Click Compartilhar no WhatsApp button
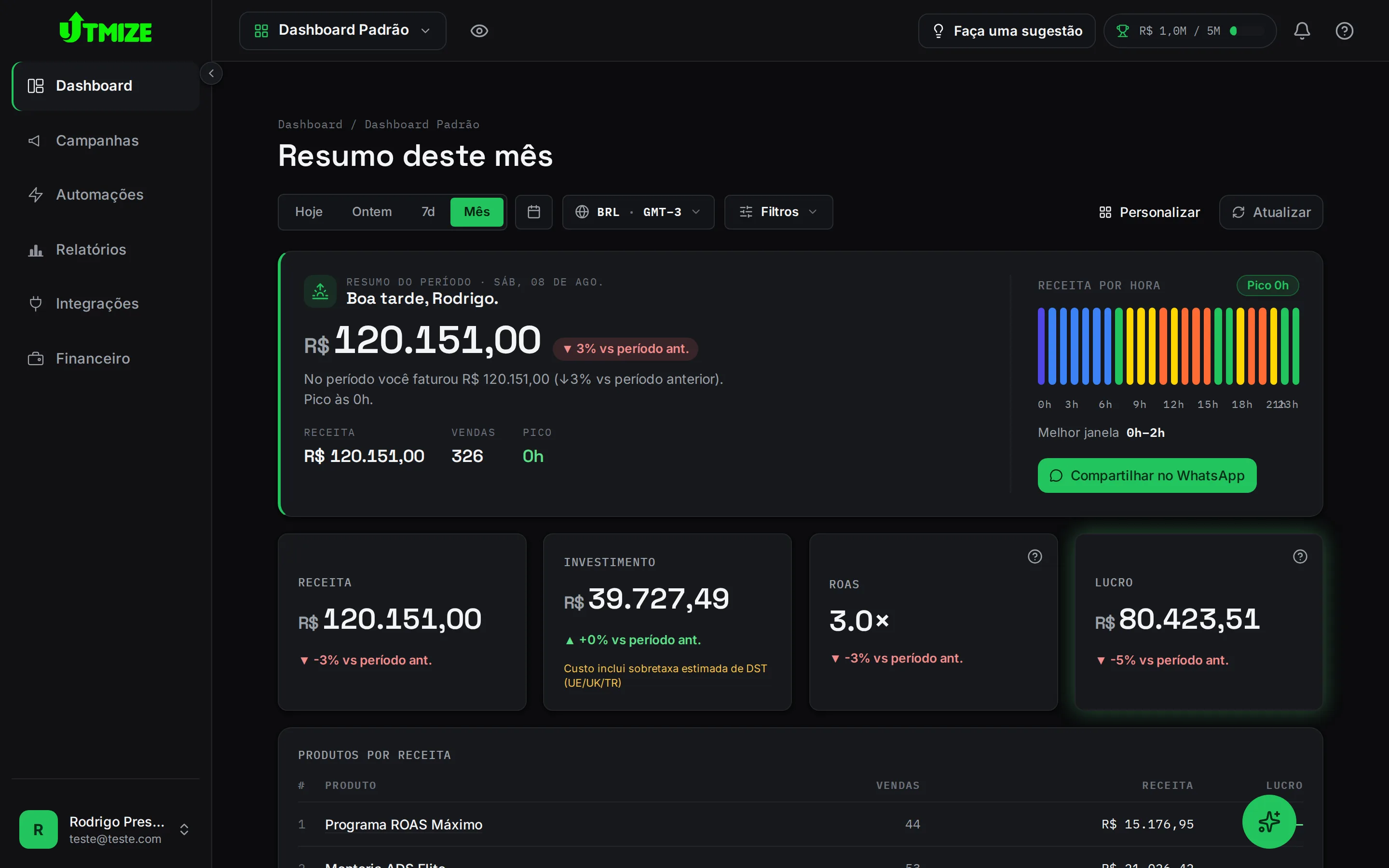 tap(1147, 475)
